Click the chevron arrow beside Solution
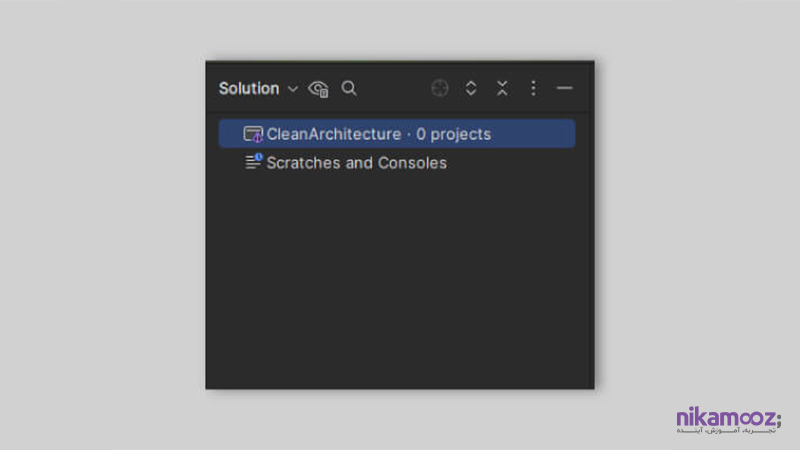 (293, 89)
